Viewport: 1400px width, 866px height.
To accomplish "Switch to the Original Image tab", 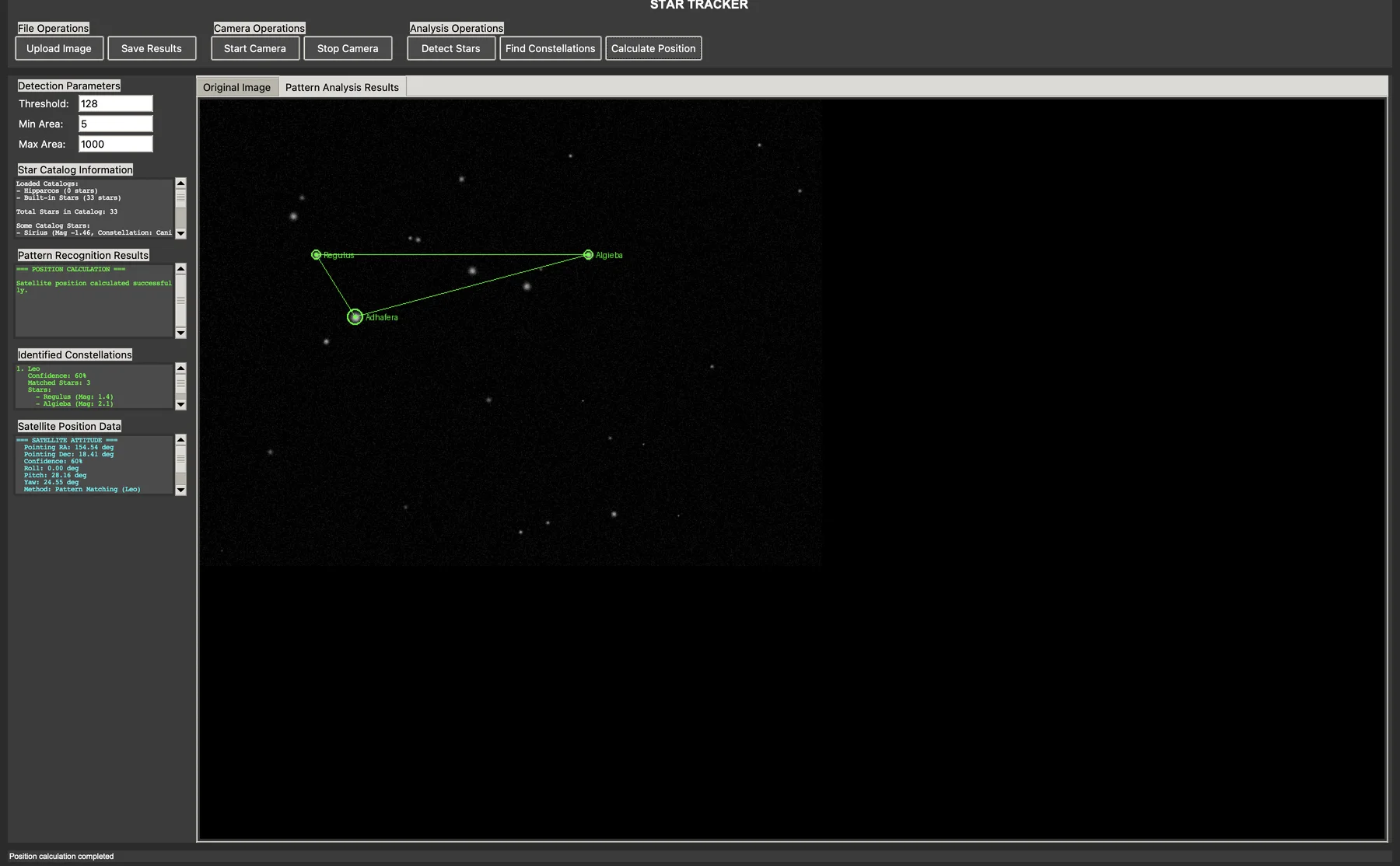I will 237,87.
